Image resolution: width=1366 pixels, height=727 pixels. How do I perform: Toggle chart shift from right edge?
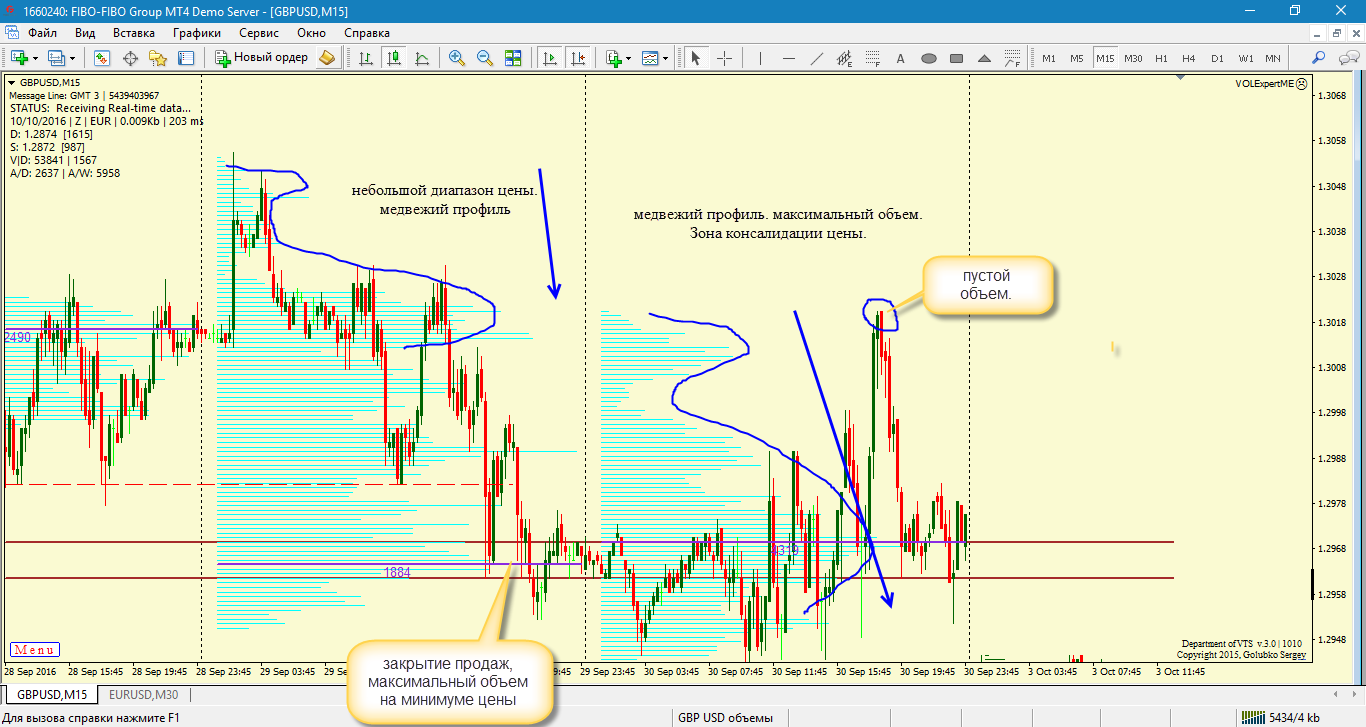[578, 58]
